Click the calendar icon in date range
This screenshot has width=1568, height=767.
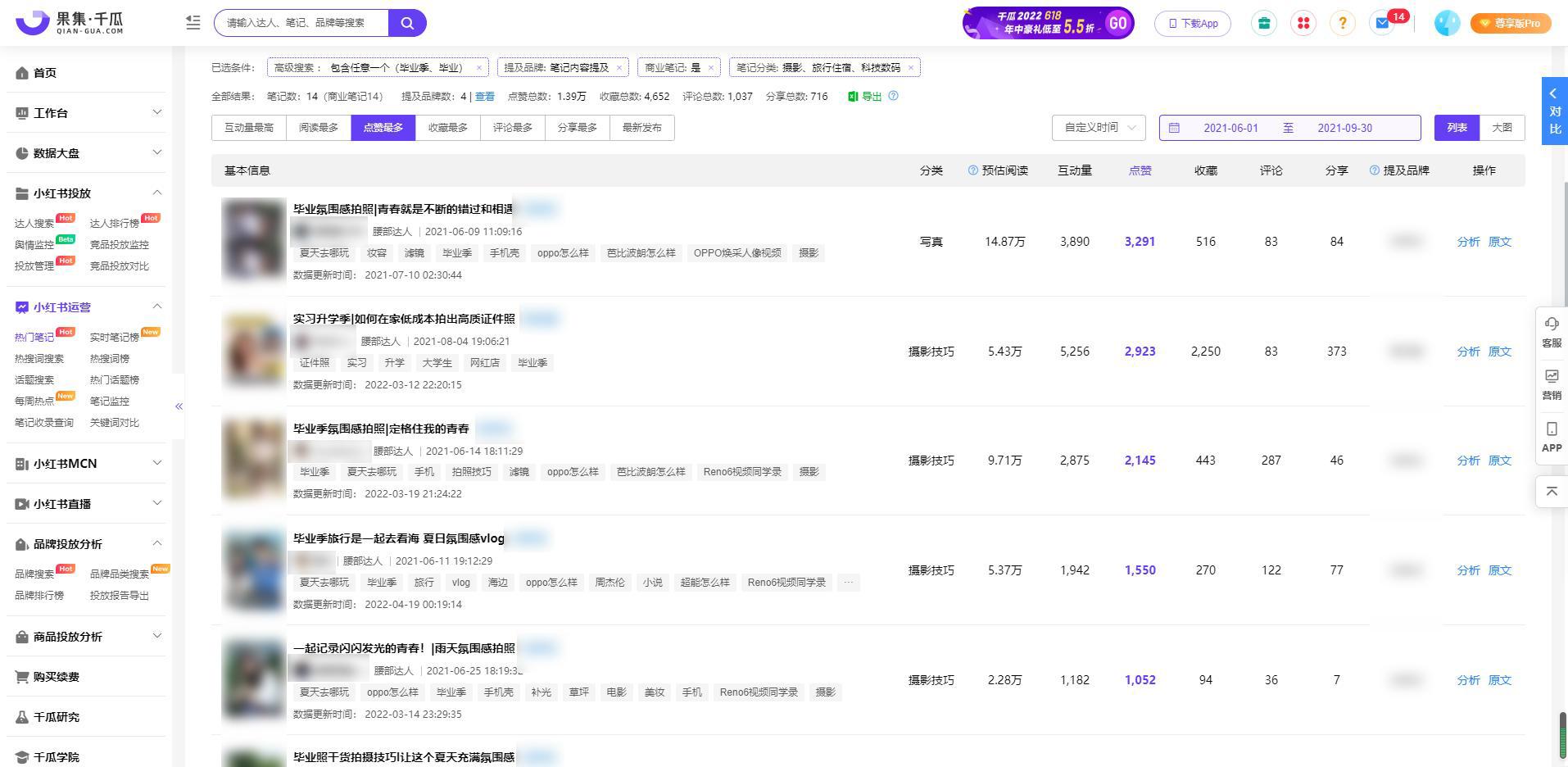(x=1174, y=128)
